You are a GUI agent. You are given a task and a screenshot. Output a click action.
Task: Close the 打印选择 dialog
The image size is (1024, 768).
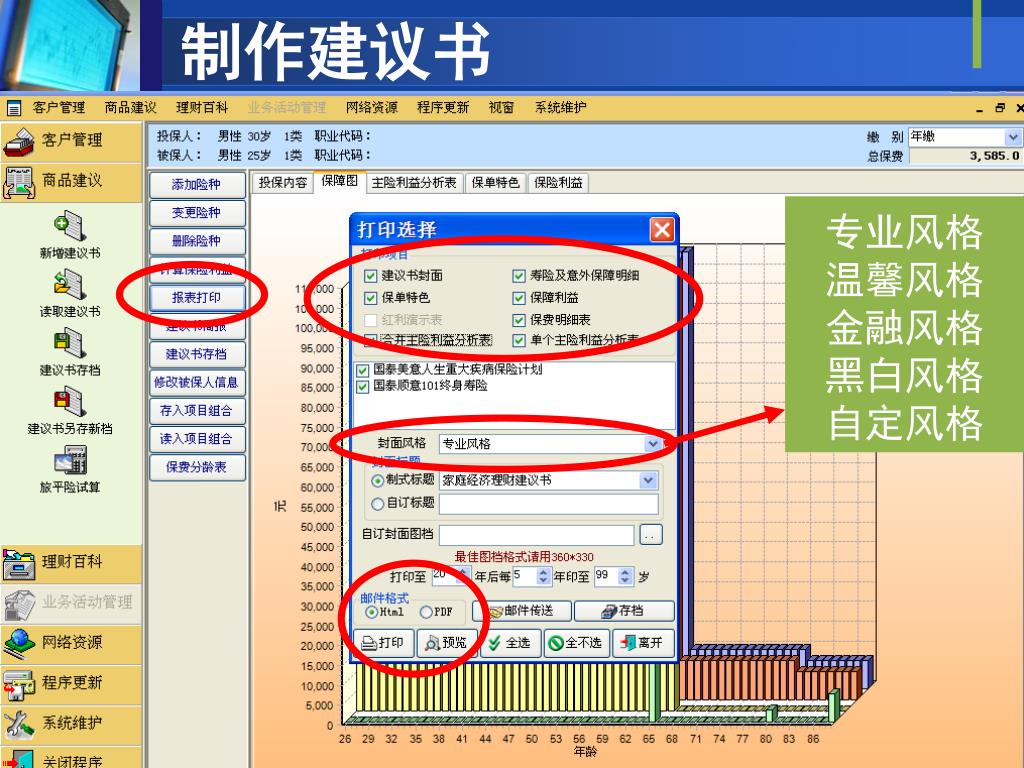click(662, 229)
